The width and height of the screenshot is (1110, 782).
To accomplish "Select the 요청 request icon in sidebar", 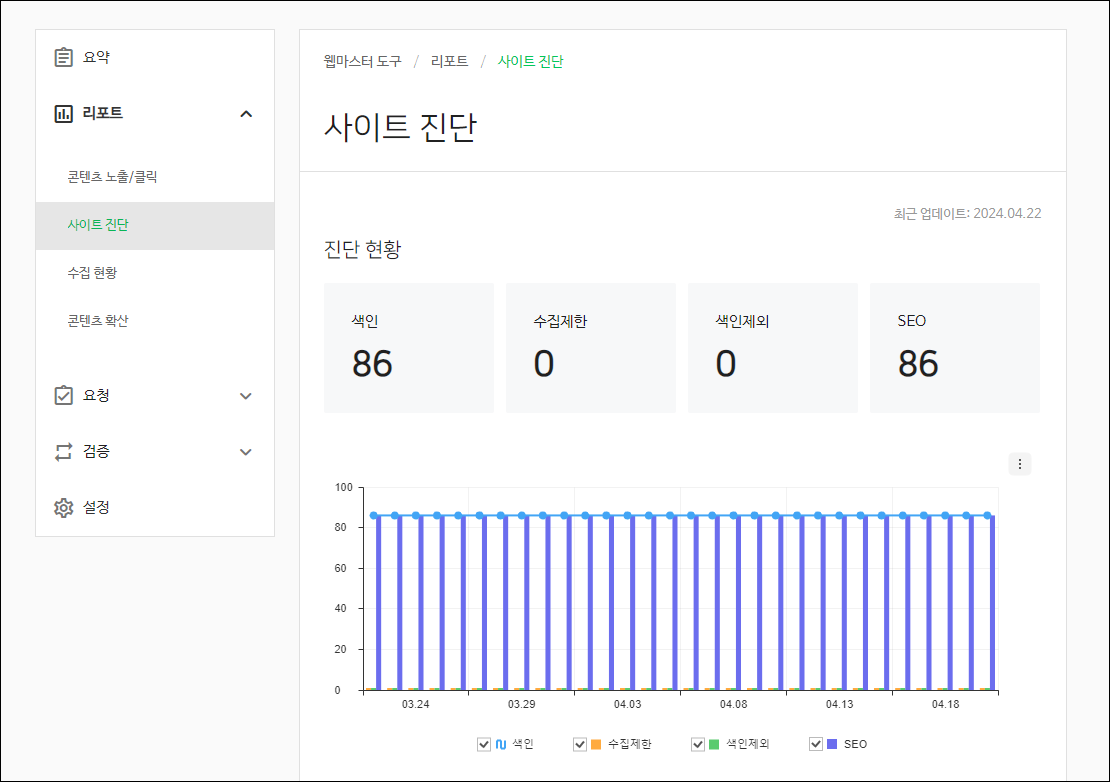I will click(62, 396).
